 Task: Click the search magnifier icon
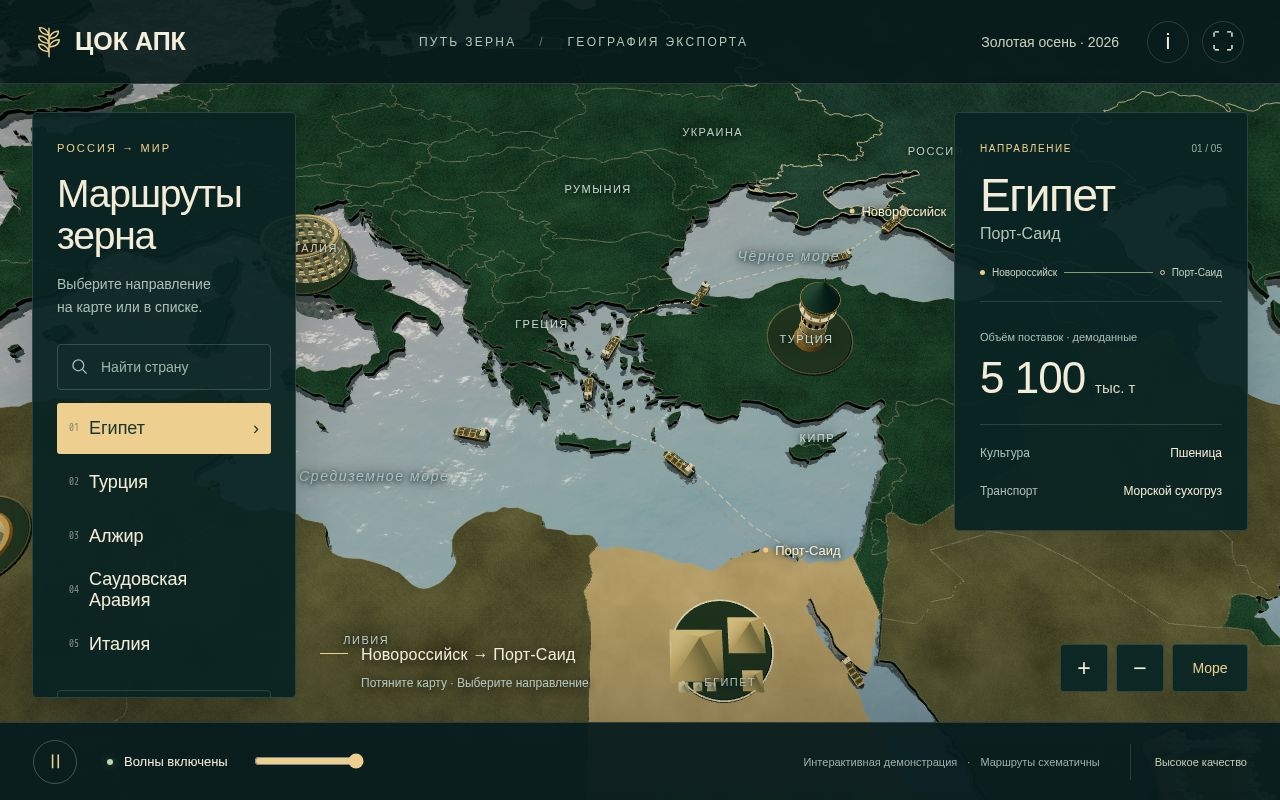pyautogui.click(x=80, y=367)
